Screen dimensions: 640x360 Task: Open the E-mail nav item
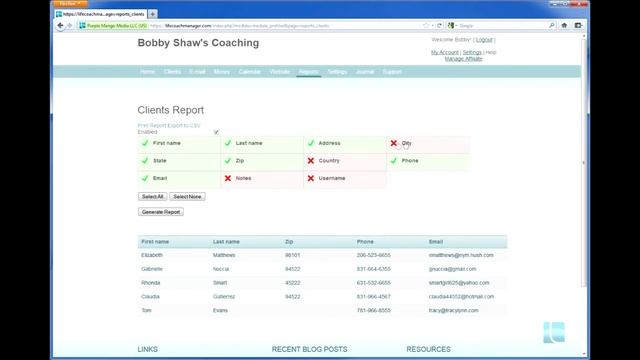click(197, 72)
